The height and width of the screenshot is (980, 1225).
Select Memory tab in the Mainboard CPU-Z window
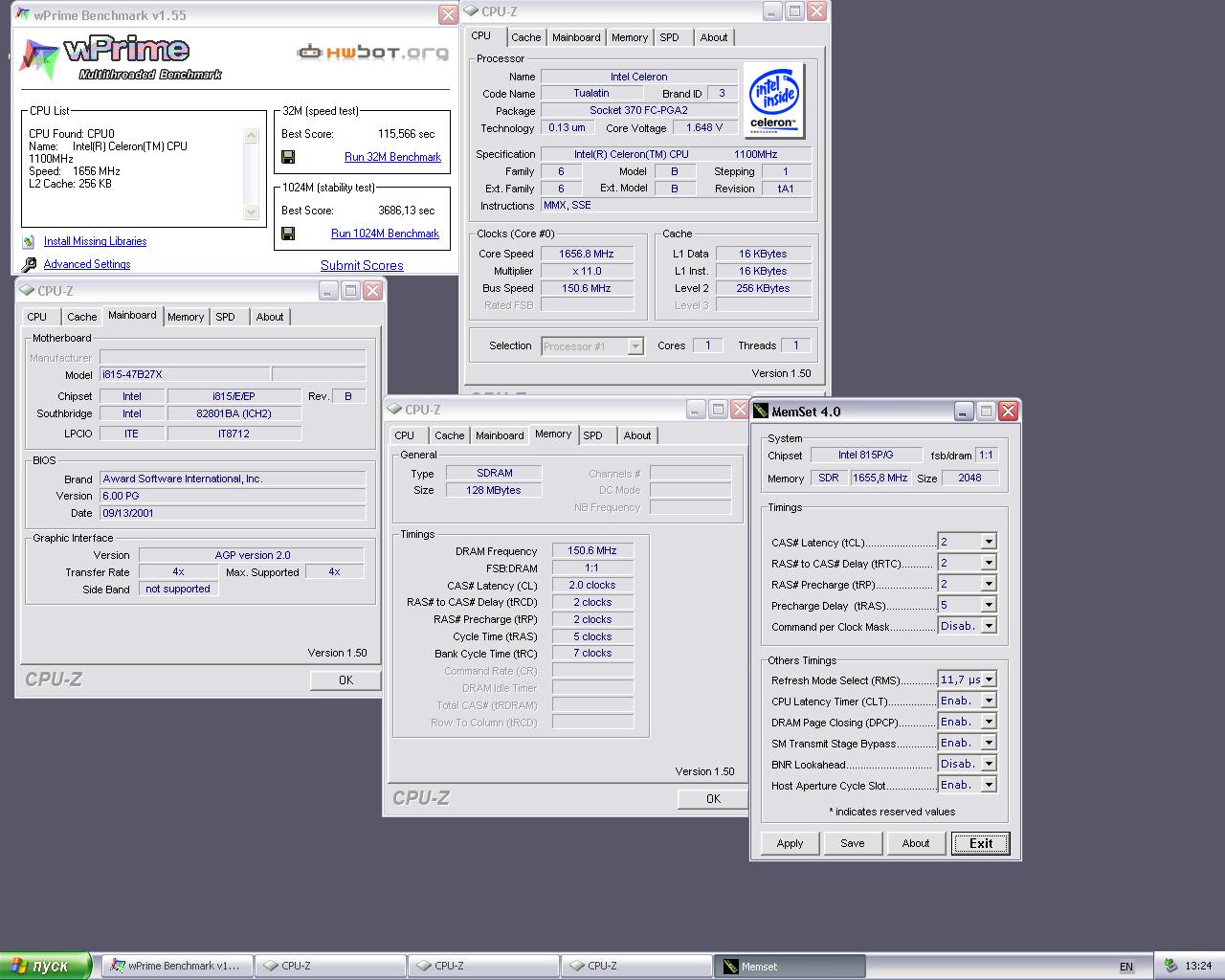click(x=186, y=317)
